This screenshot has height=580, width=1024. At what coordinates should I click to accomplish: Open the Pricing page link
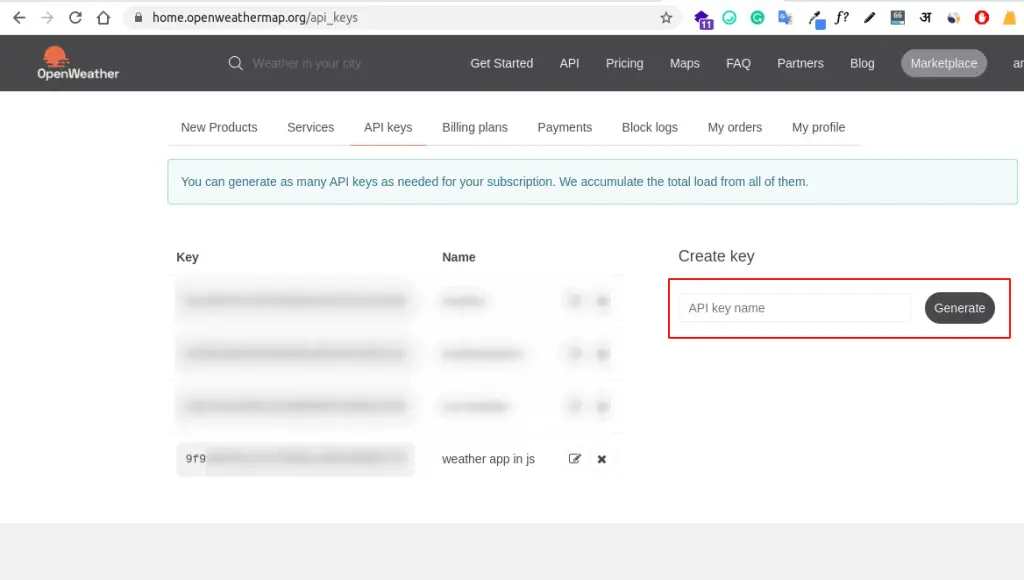click(x=624, y=63)
